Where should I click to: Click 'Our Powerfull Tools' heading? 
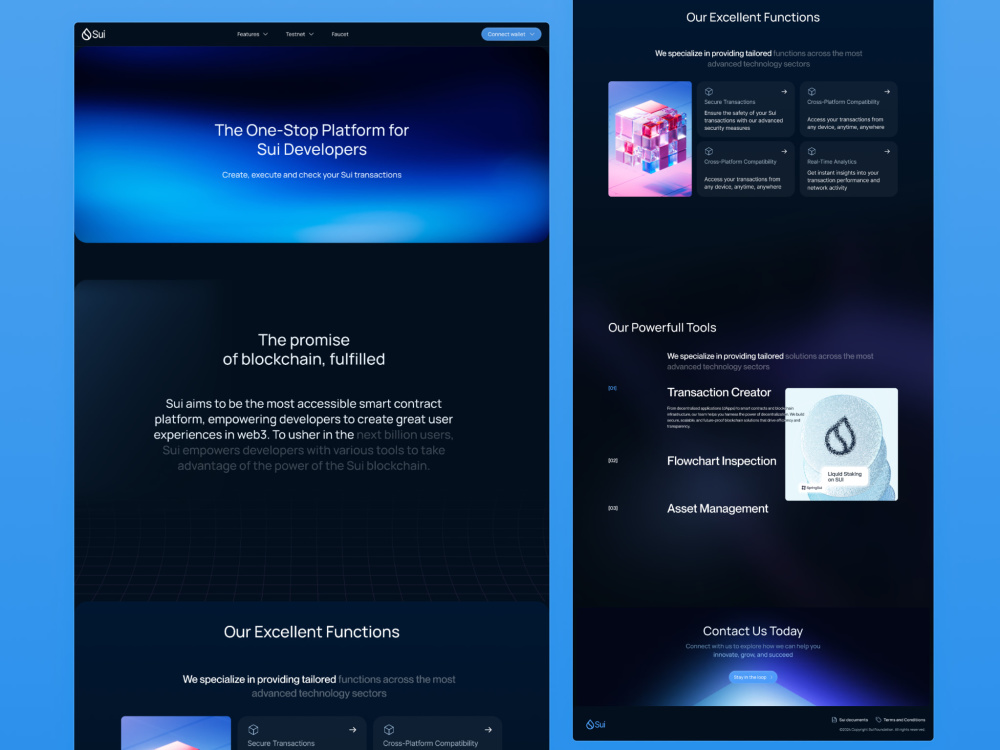pos(662,328)
